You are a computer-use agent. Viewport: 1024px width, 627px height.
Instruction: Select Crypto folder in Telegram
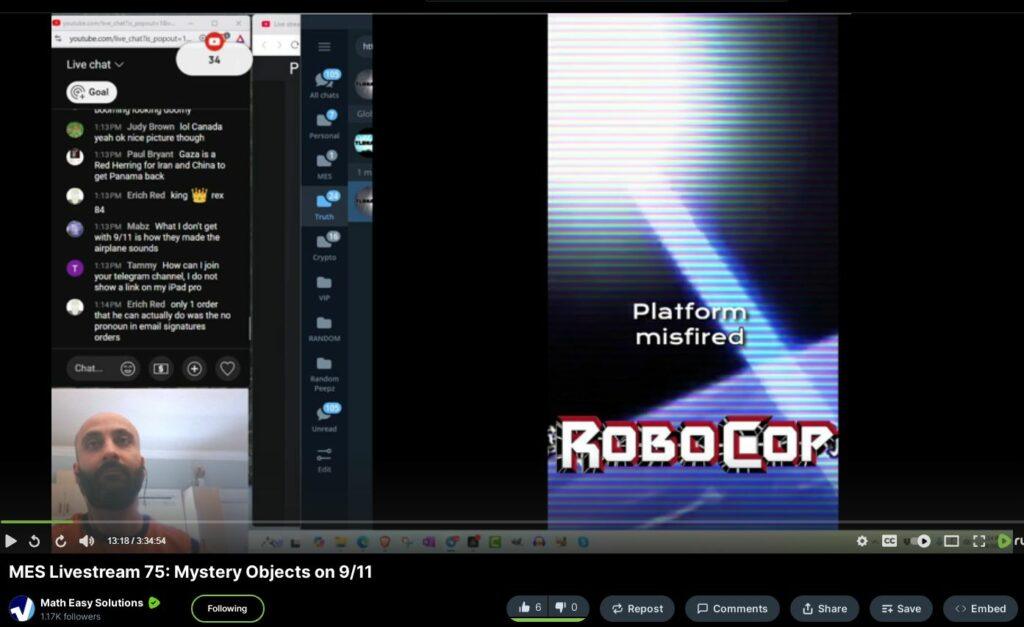click(324, 246)
